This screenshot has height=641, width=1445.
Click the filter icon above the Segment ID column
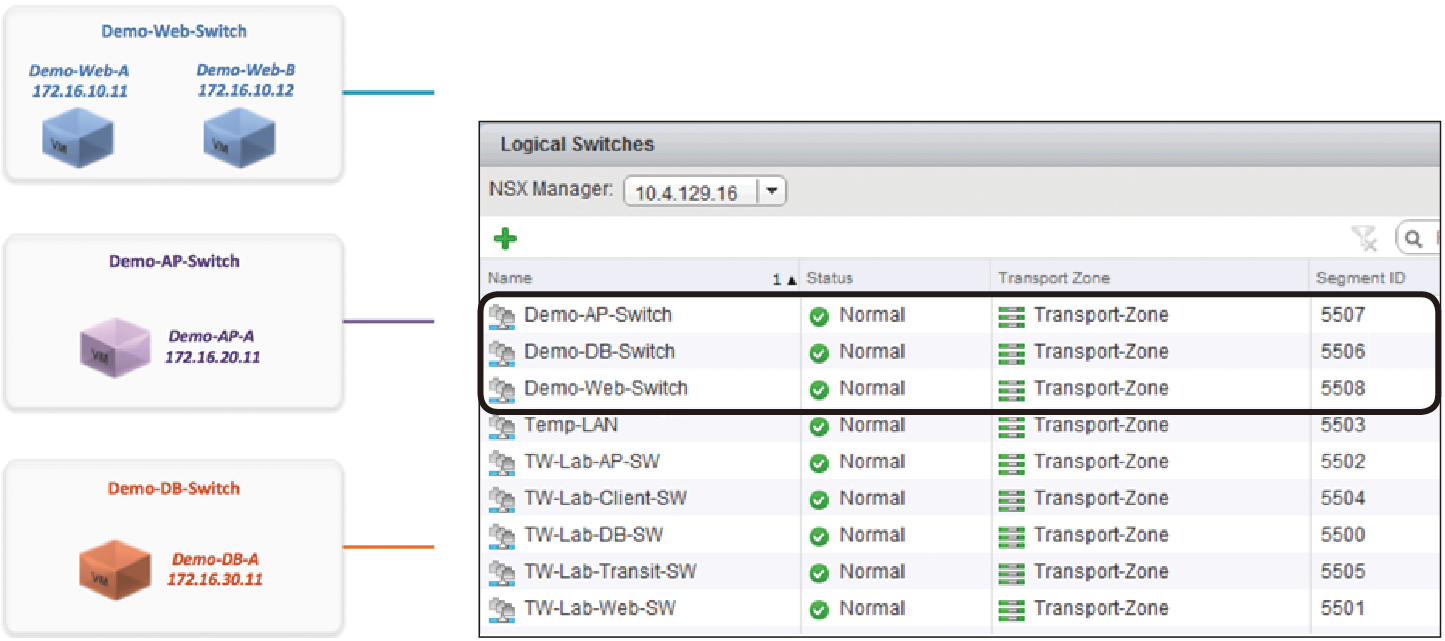1364,238
